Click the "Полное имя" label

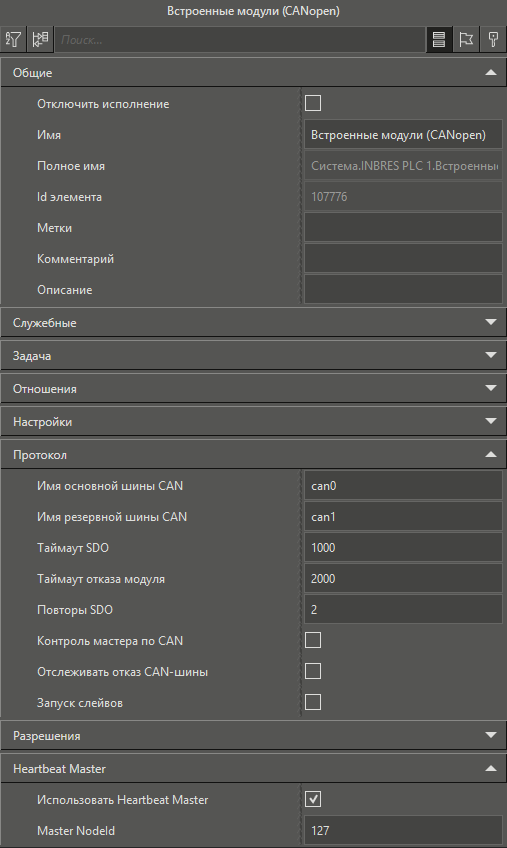click(71, 166)
